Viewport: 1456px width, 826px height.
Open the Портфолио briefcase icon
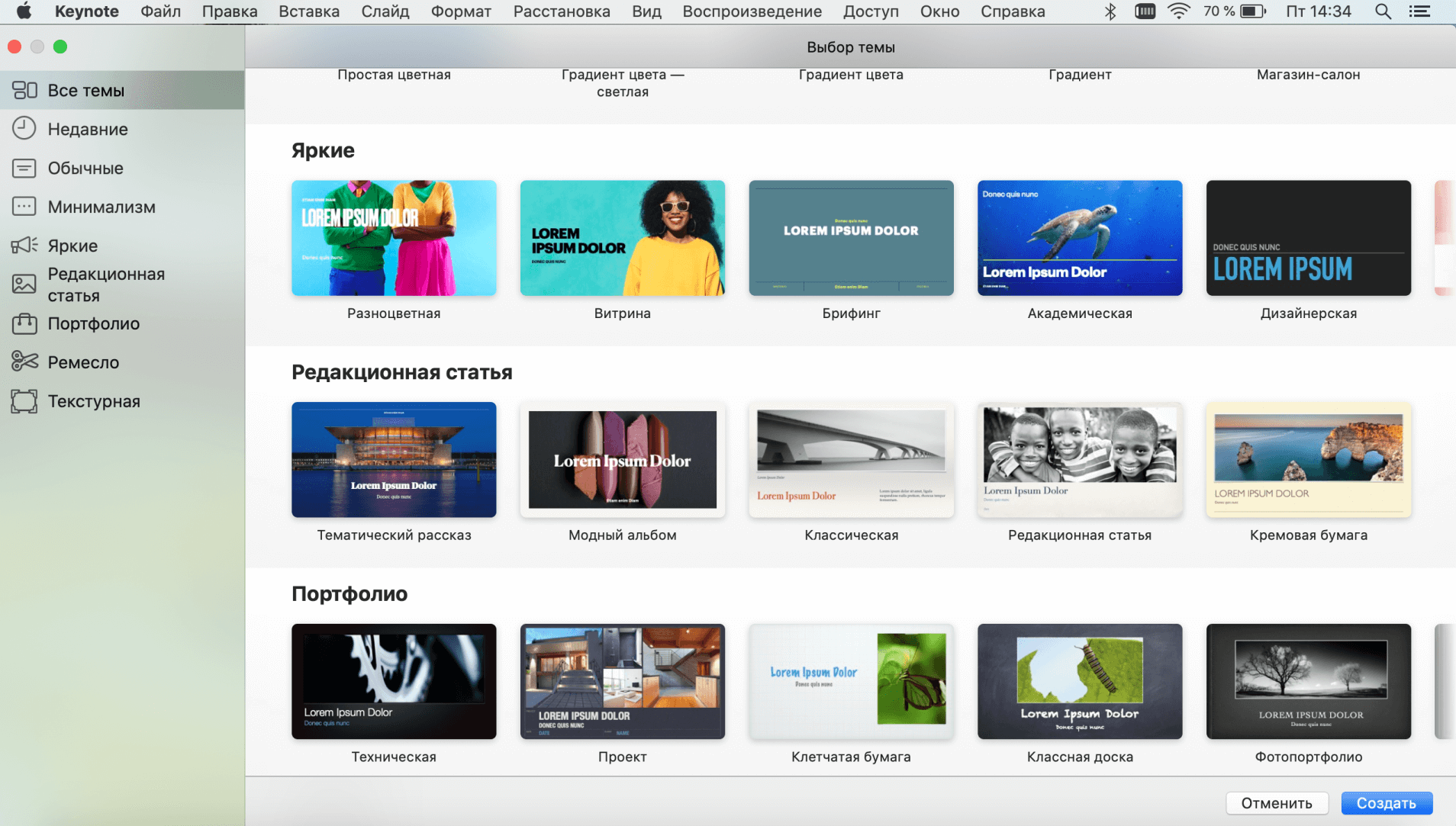coord(24,323)
